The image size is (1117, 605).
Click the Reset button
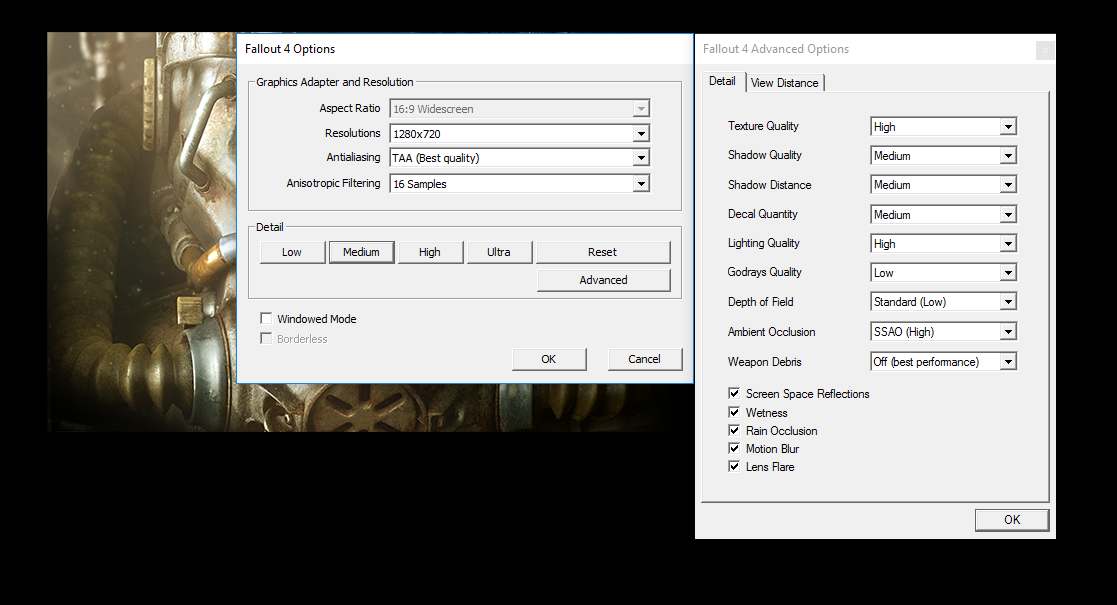(x=603, y=252)
